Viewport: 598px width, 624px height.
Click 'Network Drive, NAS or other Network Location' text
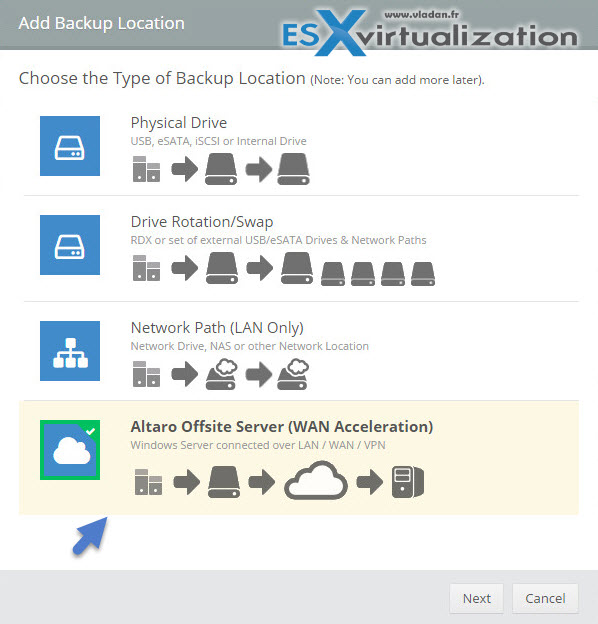click(x=249, y=346)
